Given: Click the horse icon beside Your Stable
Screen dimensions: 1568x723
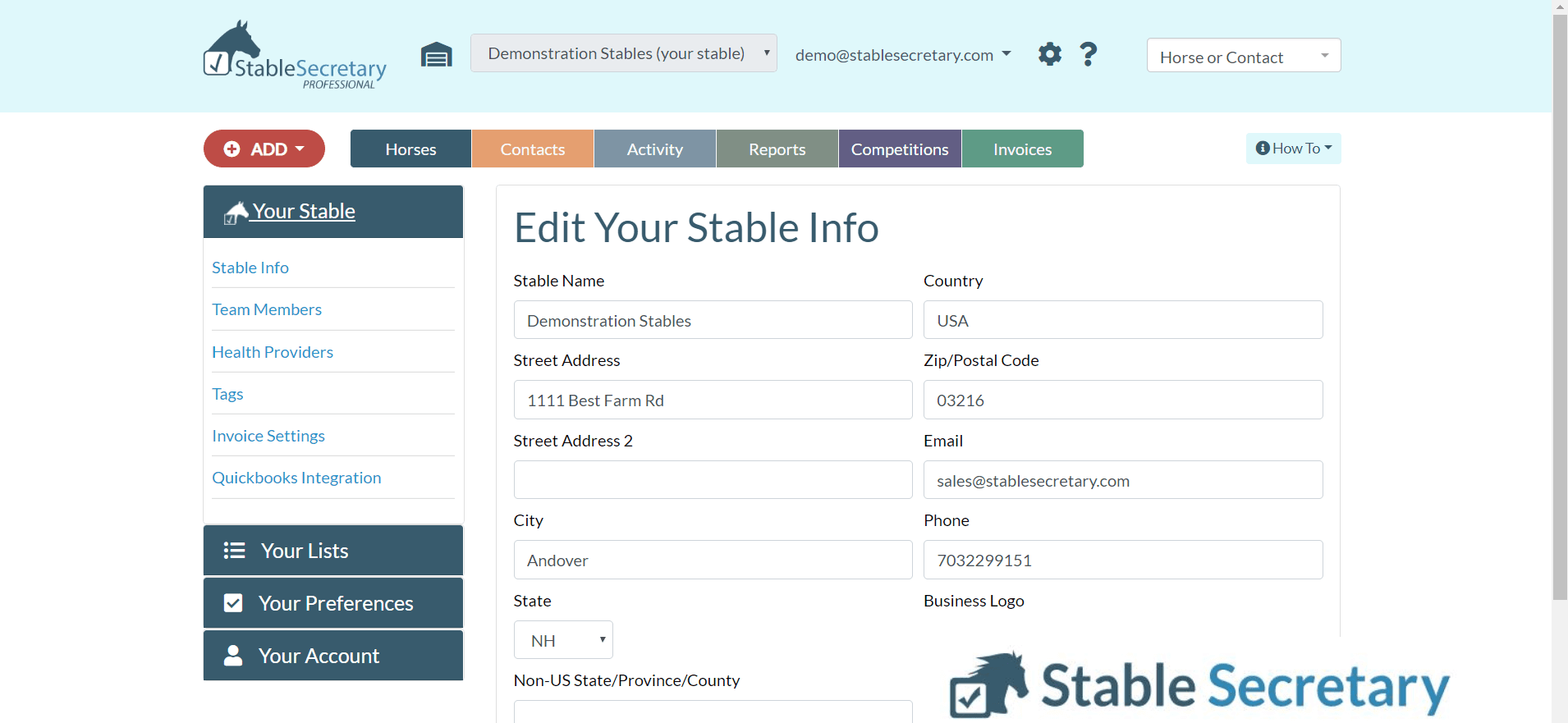Looking at the screenshot, I should [x=236, y=213].
